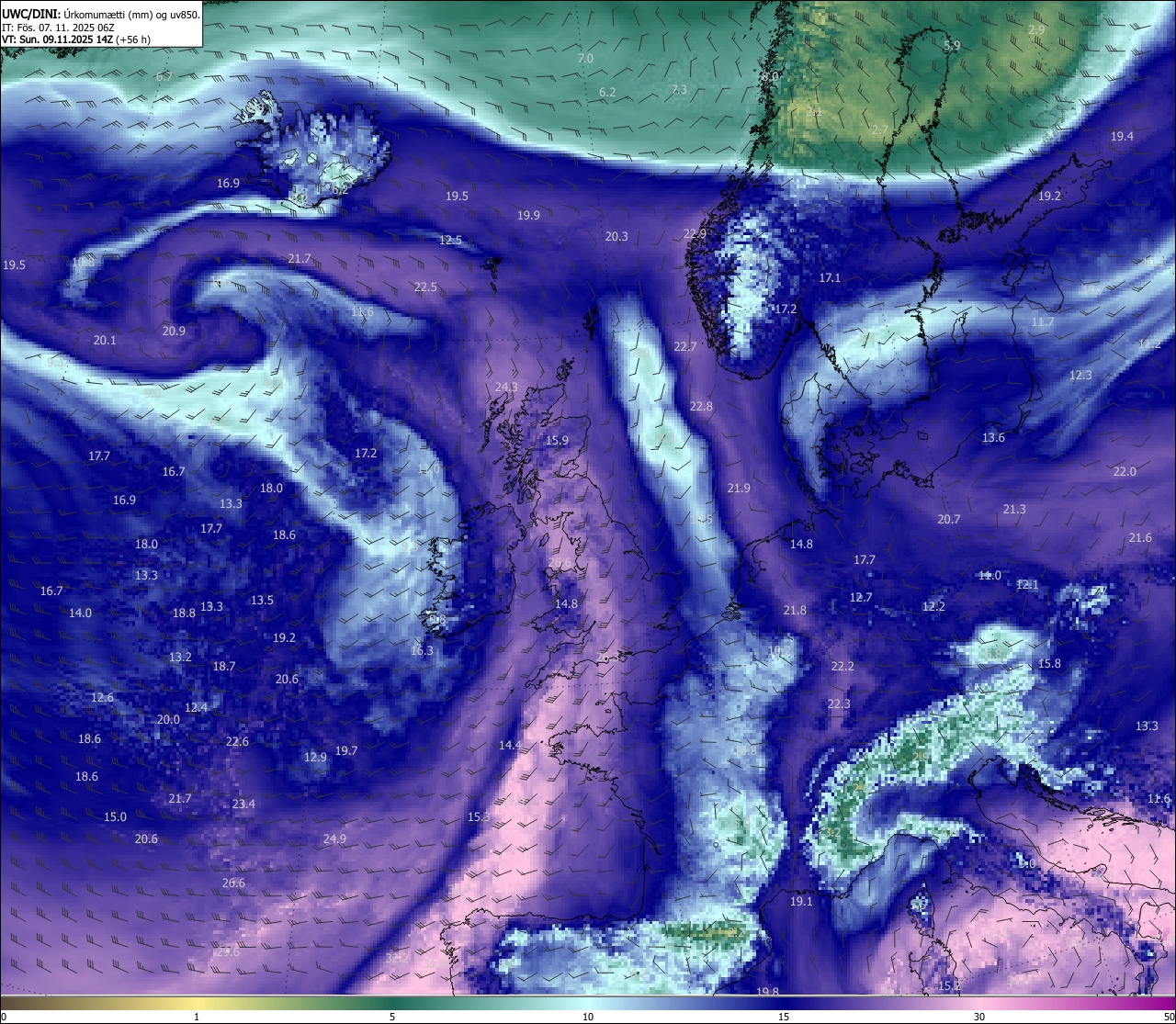Click the map value '20.7'
This screenshot has height=1024, width=1176.
948,519
